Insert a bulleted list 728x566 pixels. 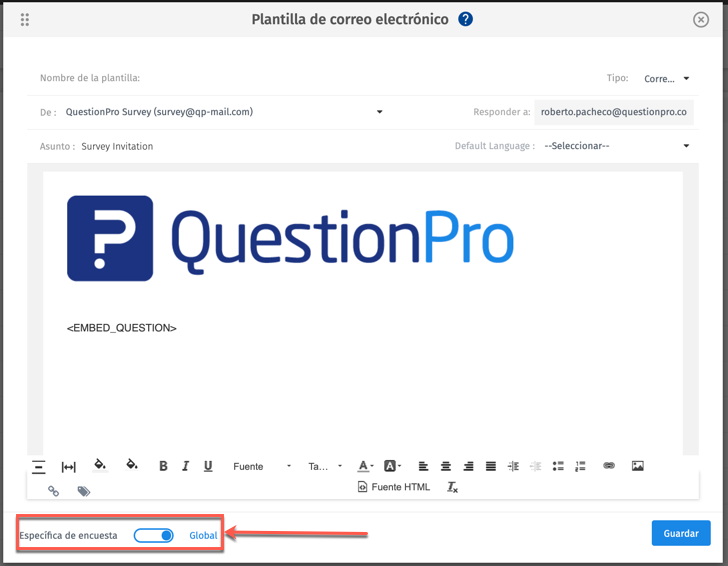click(558, 466)
